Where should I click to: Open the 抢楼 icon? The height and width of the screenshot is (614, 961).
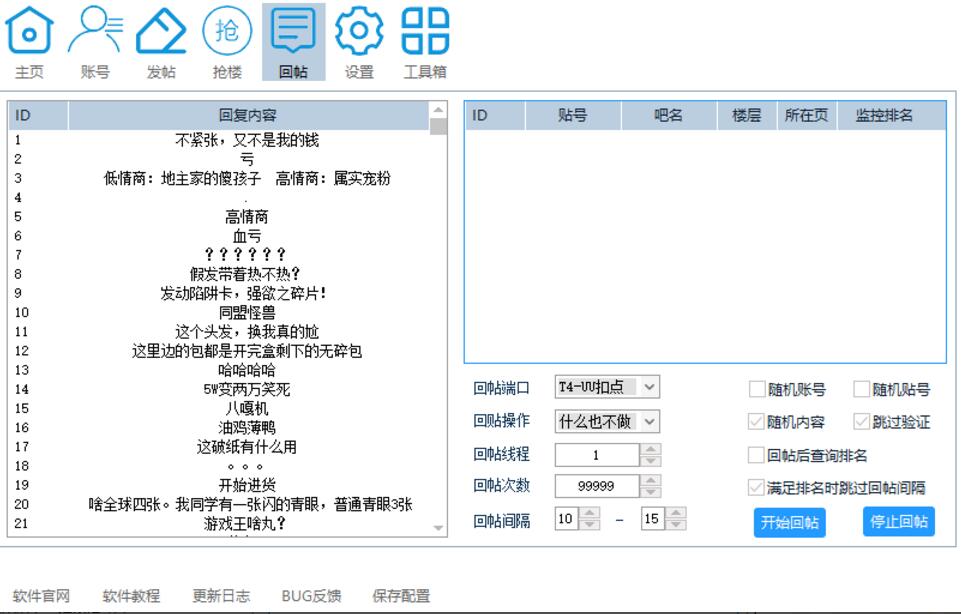(227, 42)
